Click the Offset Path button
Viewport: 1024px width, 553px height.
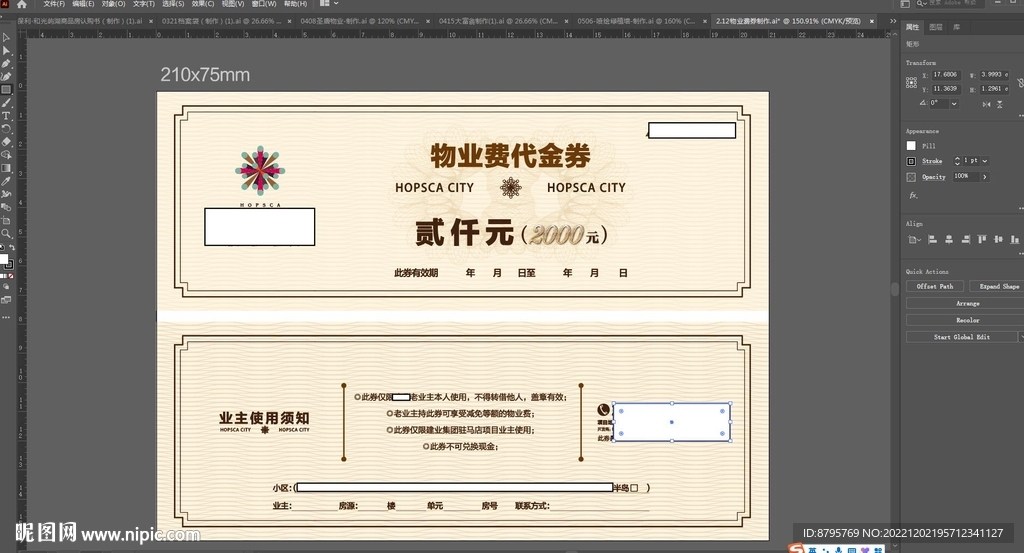[935, 286]
